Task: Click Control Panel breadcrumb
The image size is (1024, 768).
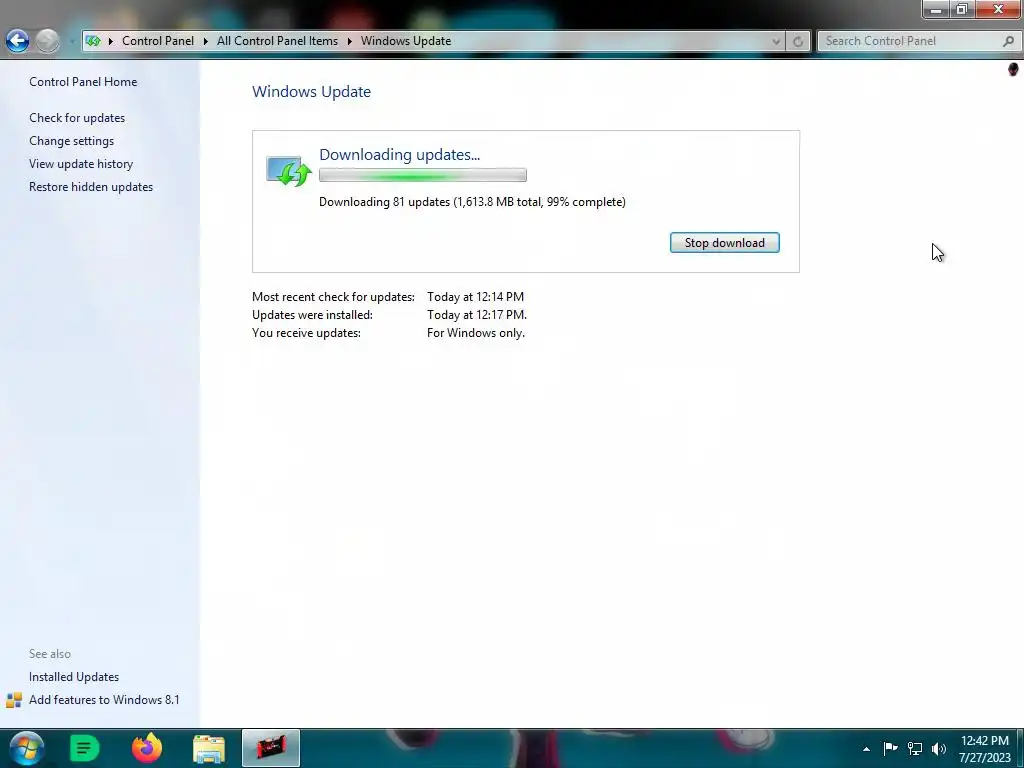Action: pyautogui.click(x=158, y=41)
